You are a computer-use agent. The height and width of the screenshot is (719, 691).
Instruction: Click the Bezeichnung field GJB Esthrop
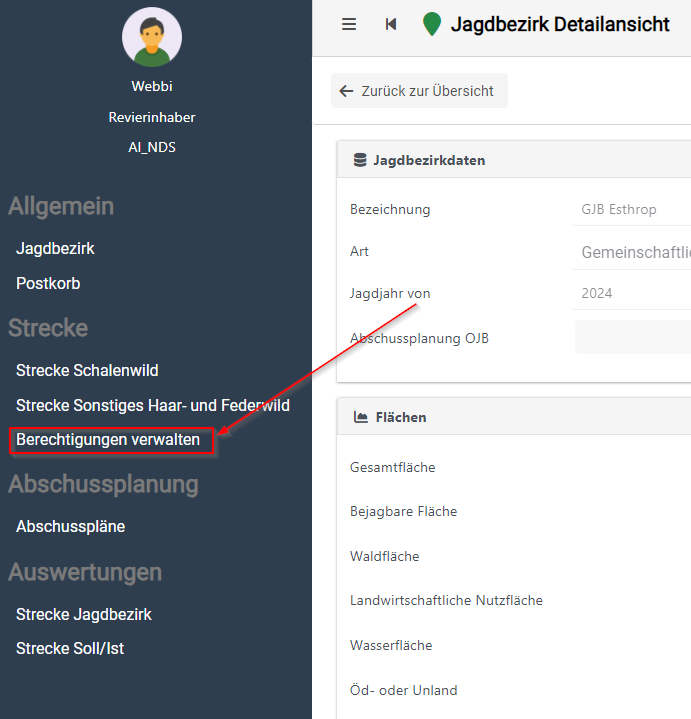632,210
